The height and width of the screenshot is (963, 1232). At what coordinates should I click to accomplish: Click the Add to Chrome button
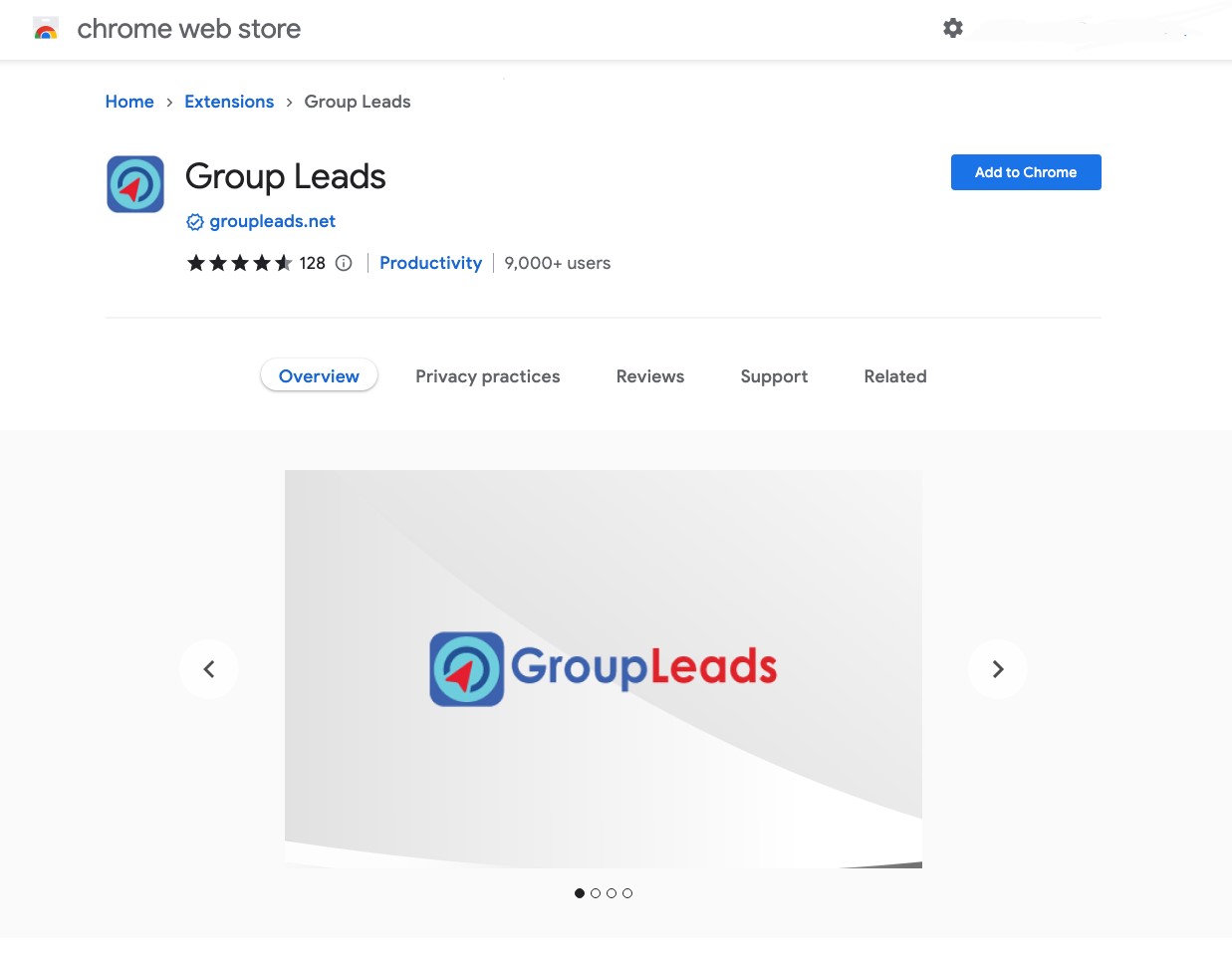coord(1026,172)
